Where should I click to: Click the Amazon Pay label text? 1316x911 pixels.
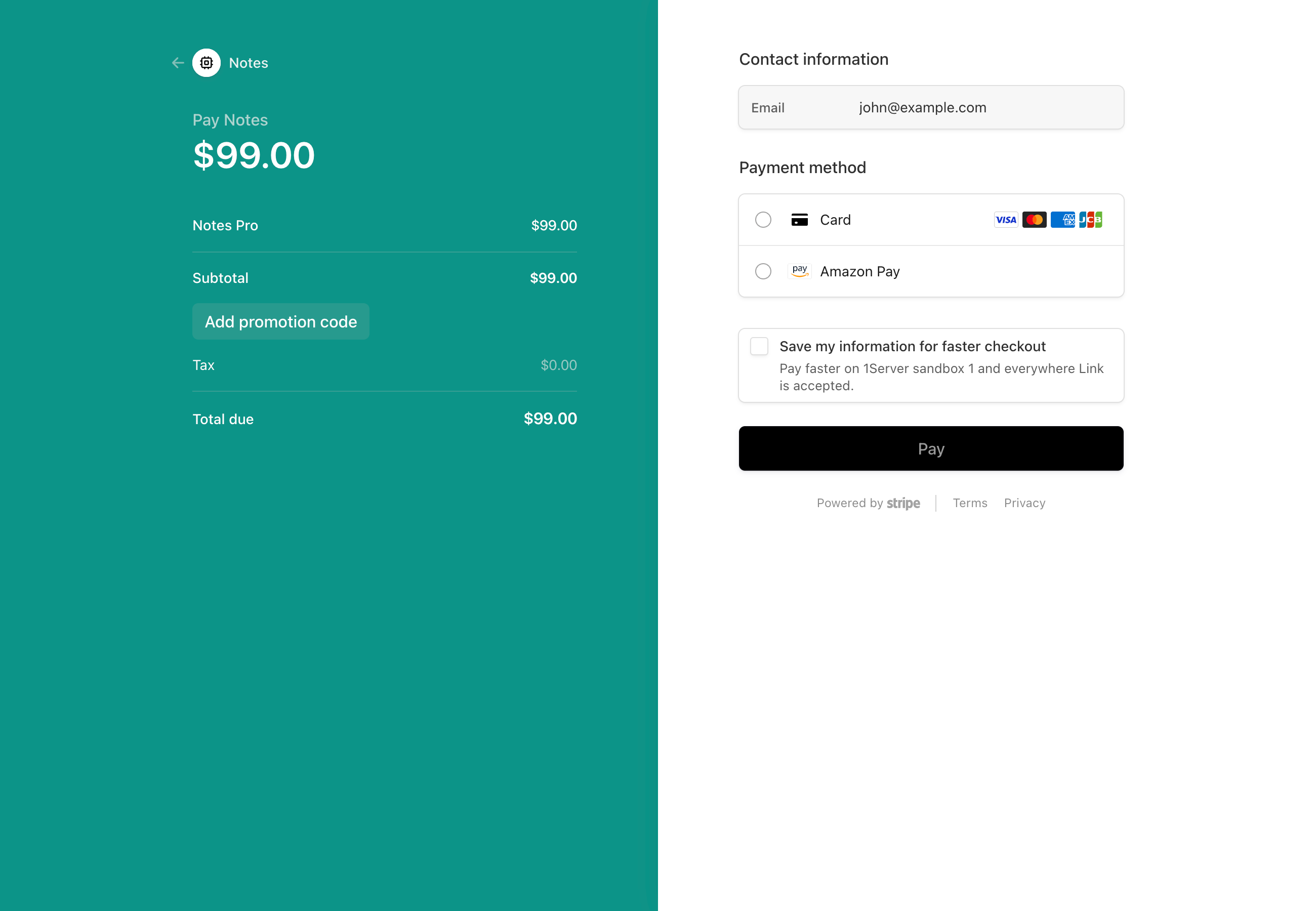click(859, 271)
